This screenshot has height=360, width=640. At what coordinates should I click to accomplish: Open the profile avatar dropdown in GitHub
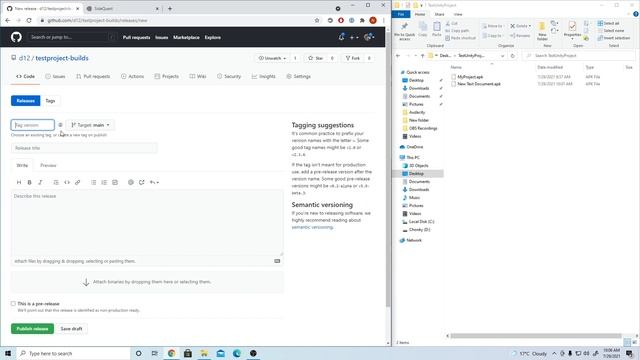(x=369, y=37)
